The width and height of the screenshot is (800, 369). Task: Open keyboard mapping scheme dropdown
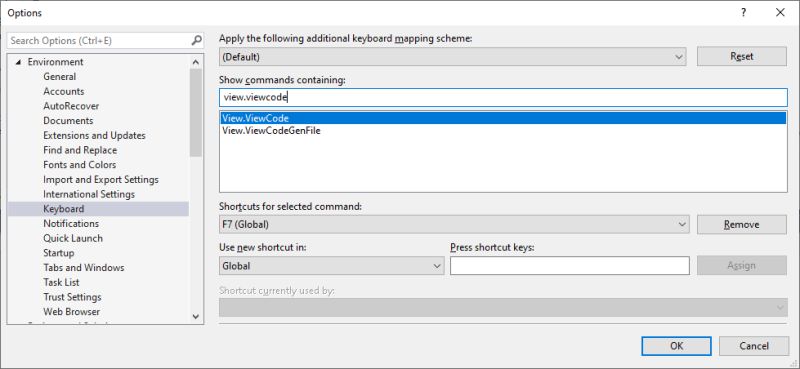(453, 57)
